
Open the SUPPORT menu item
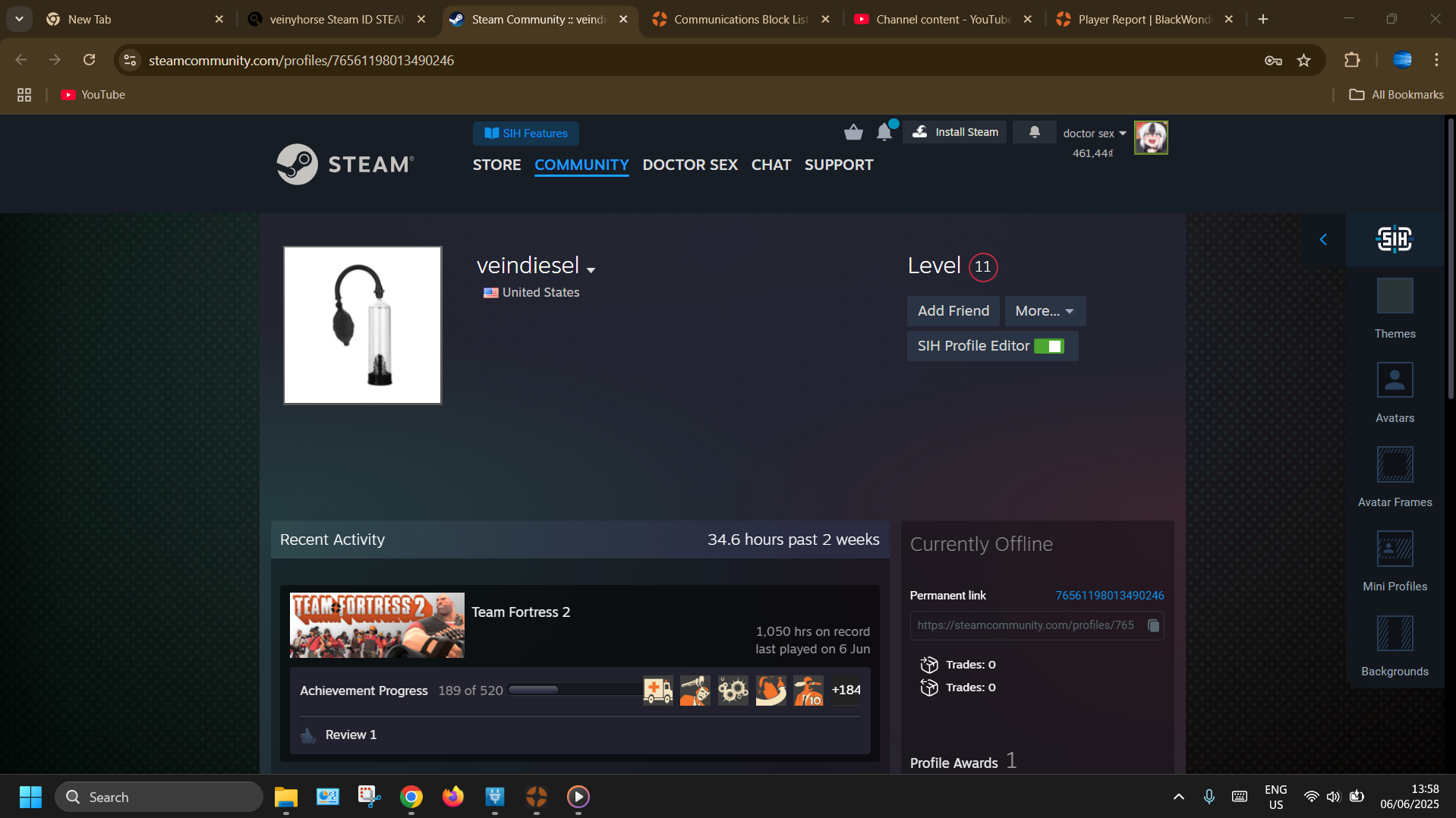click(x=839, y=165)
